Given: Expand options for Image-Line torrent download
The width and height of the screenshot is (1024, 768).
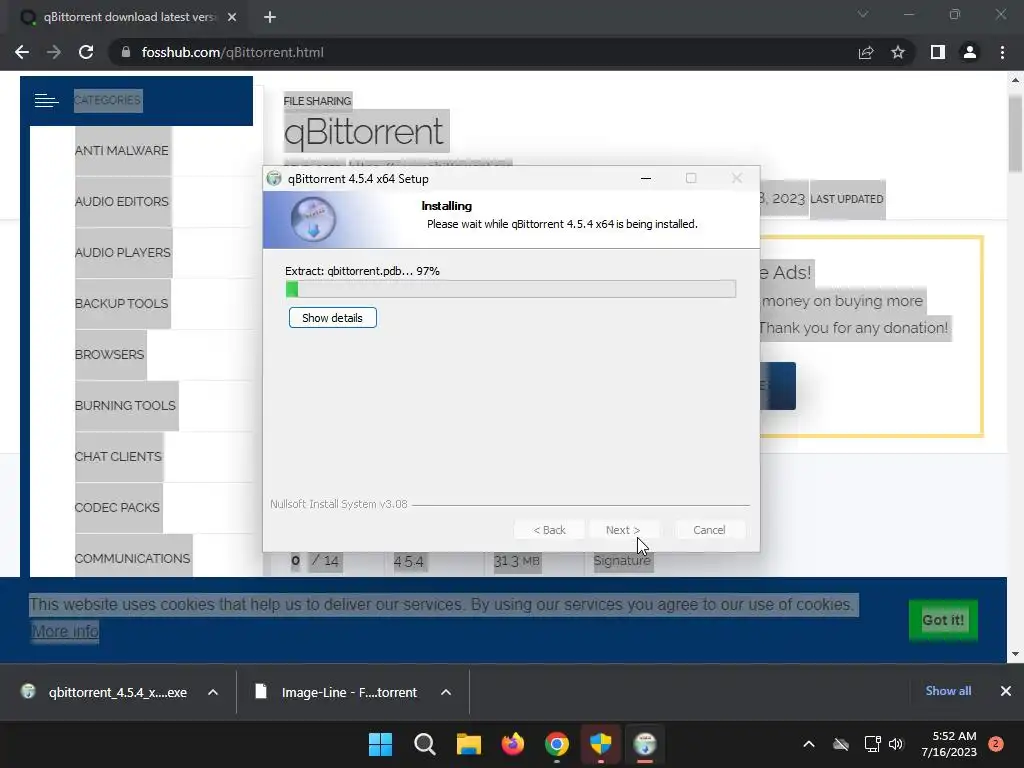Looking at the screenshot, I should pyautogui.click(x=446, y=692).
